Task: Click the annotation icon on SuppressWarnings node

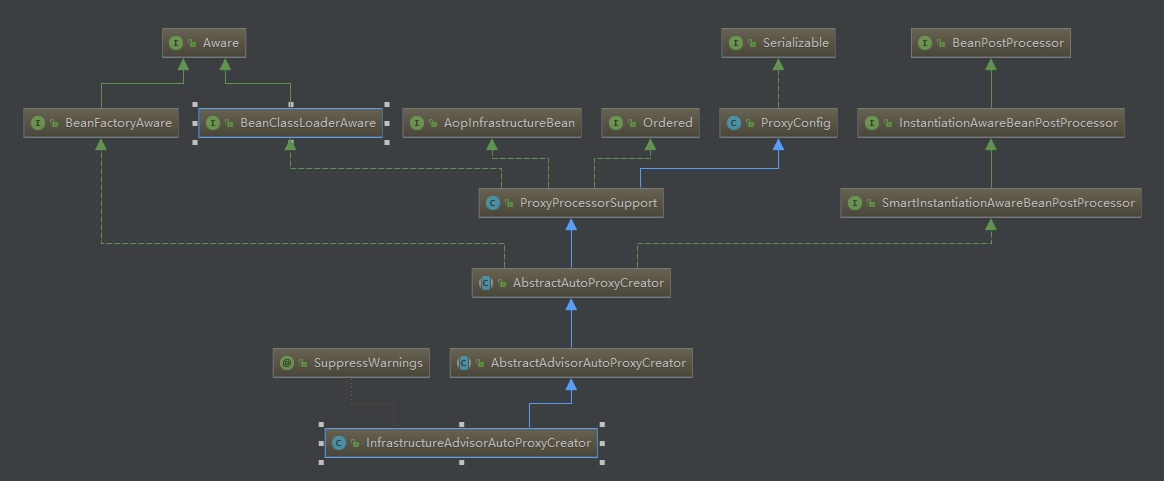Action: (287, 363)
